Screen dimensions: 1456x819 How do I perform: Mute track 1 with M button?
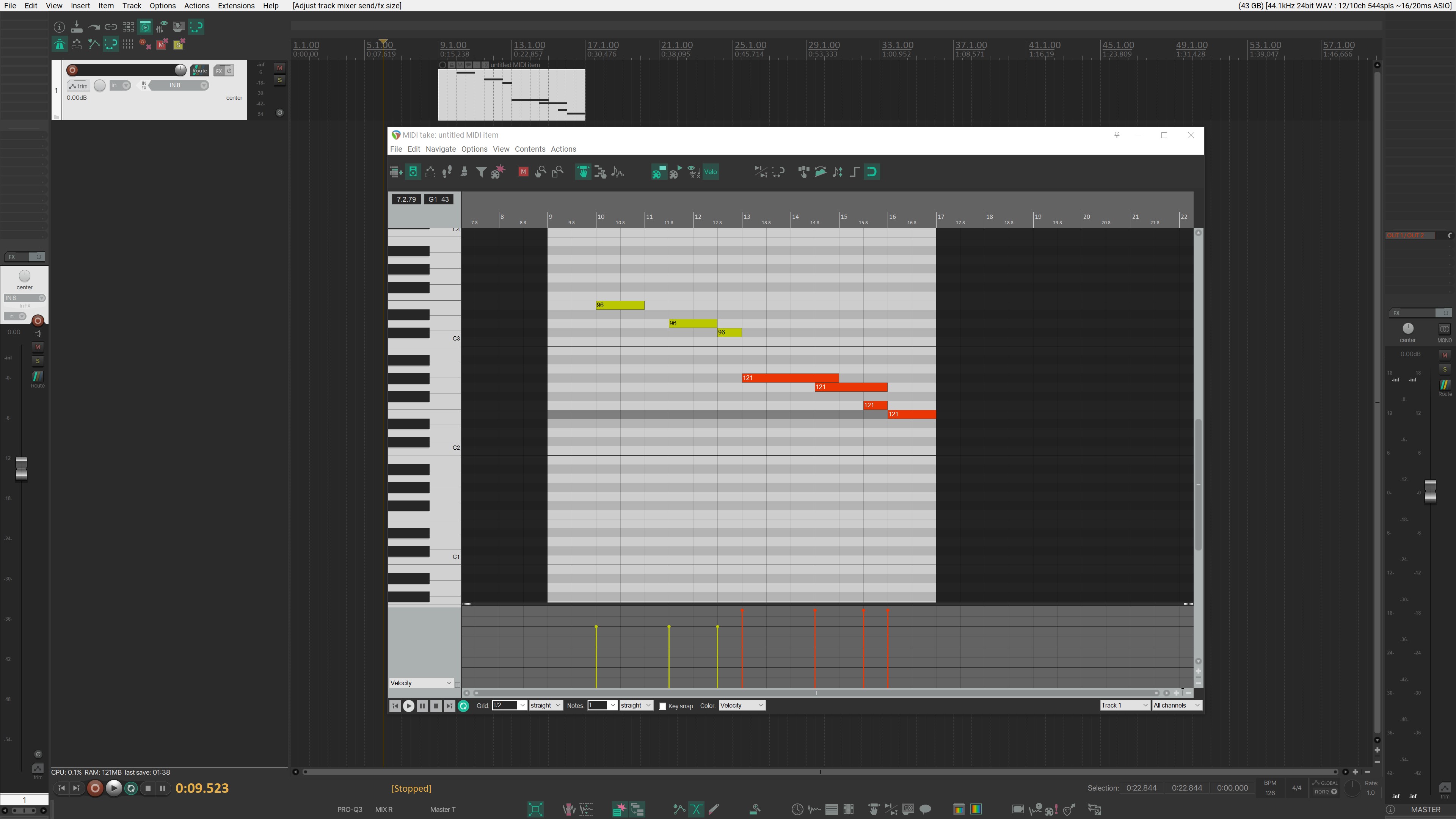tap(279, 68)
